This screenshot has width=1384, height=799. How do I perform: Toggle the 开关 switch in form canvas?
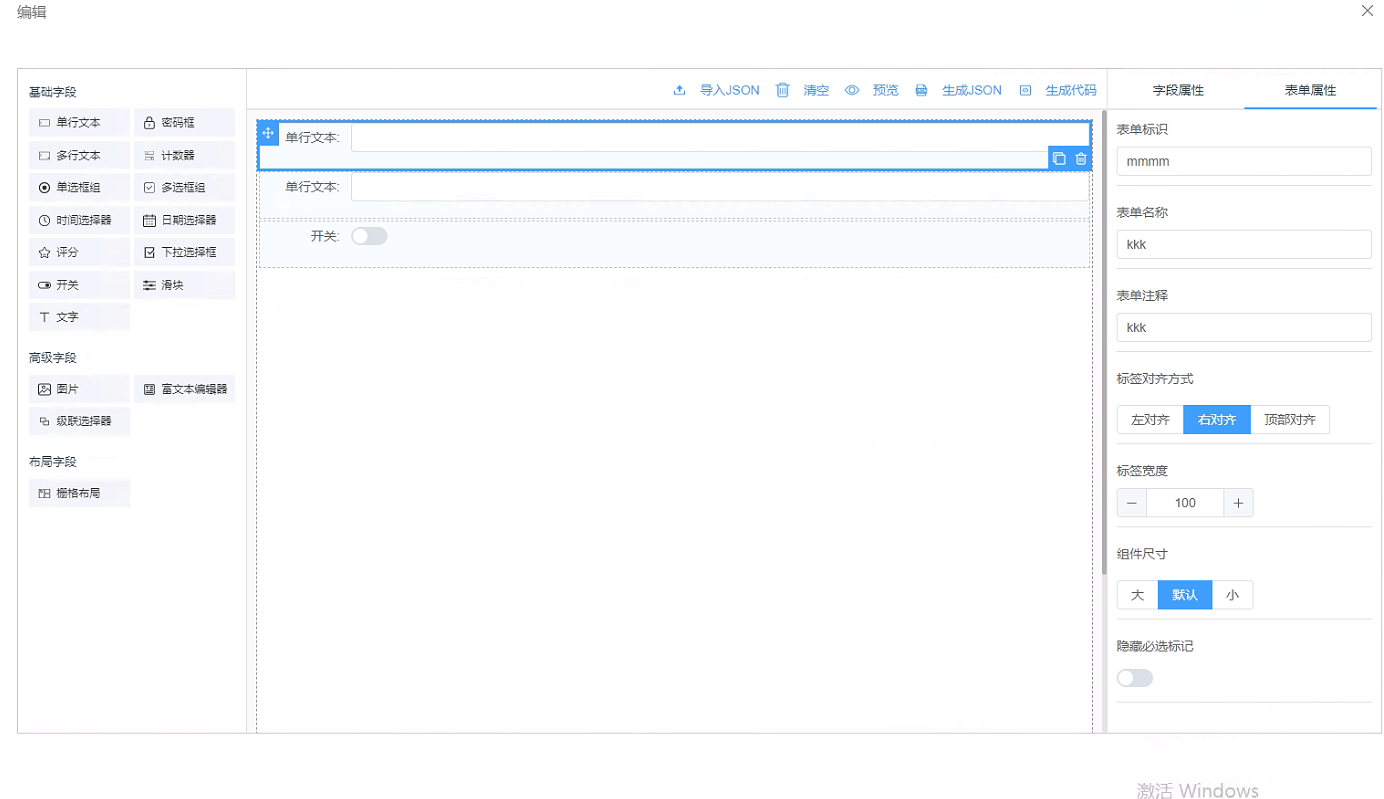click(x=369, y=236)
